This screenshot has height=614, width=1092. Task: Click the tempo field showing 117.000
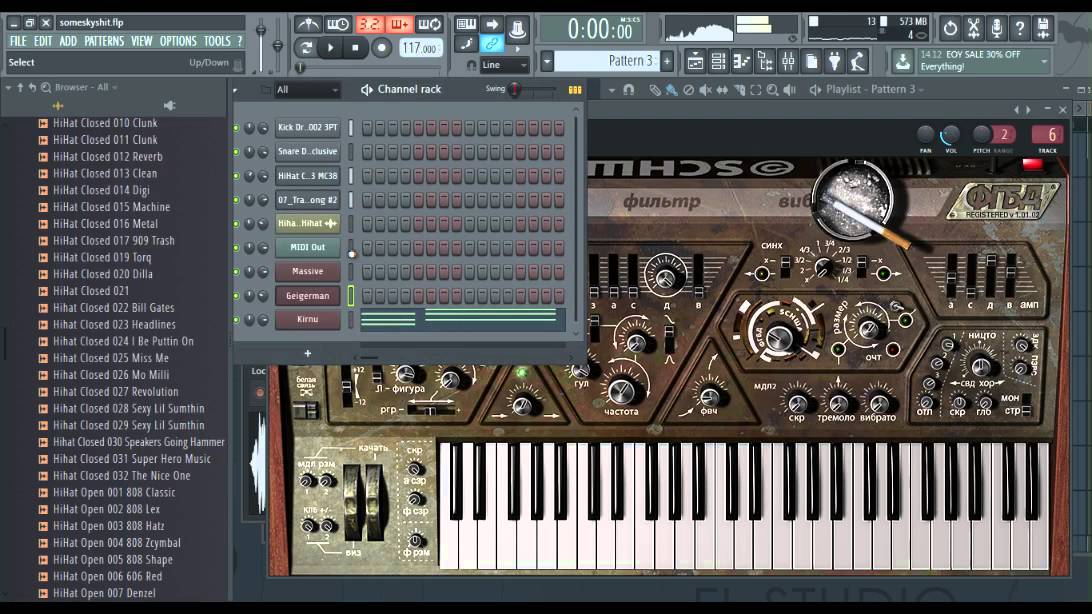pos(420,49)
